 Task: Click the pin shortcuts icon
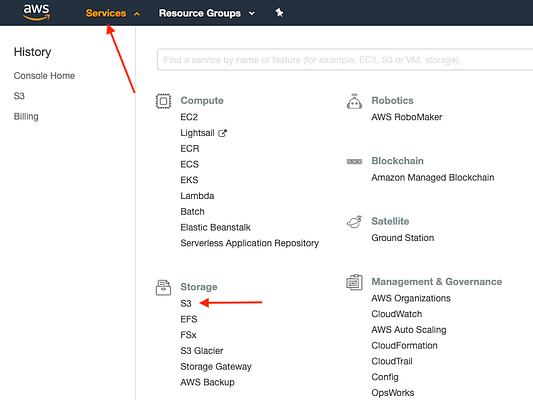click(x=279, y=13)
